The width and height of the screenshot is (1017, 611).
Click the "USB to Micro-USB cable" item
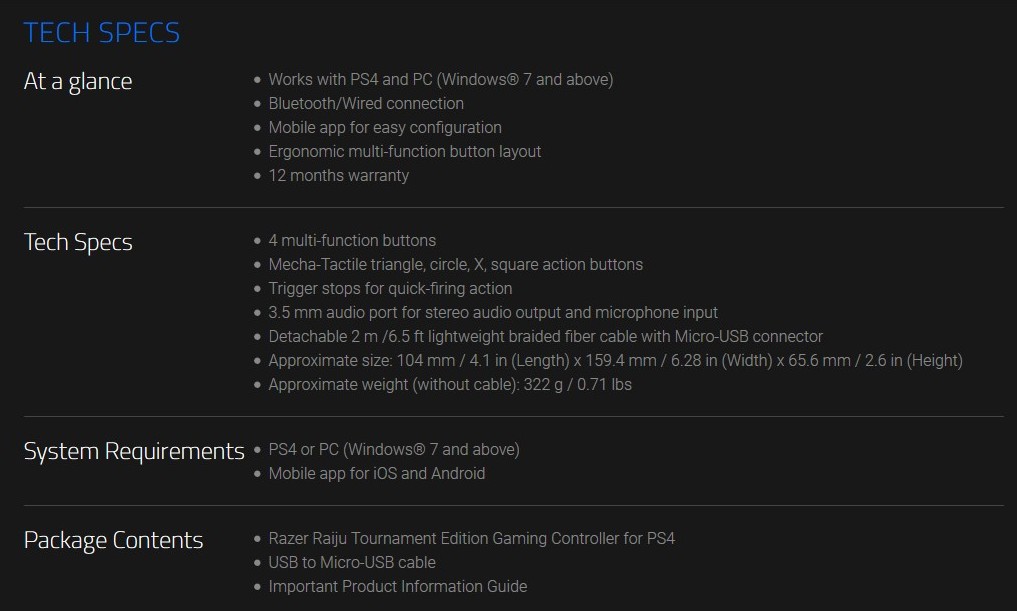352,562
